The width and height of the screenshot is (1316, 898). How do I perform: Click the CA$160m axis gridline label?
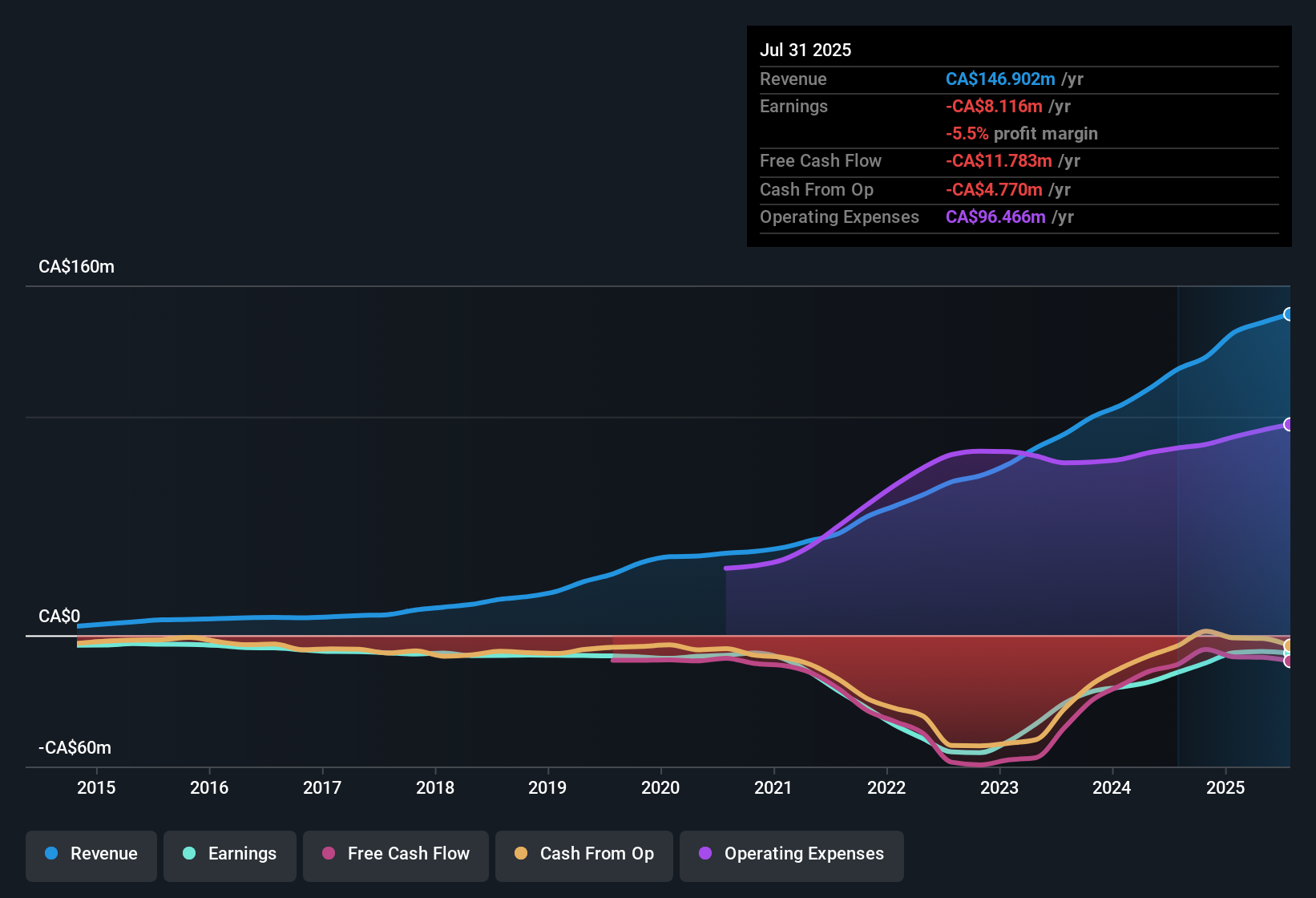[76, 266]
